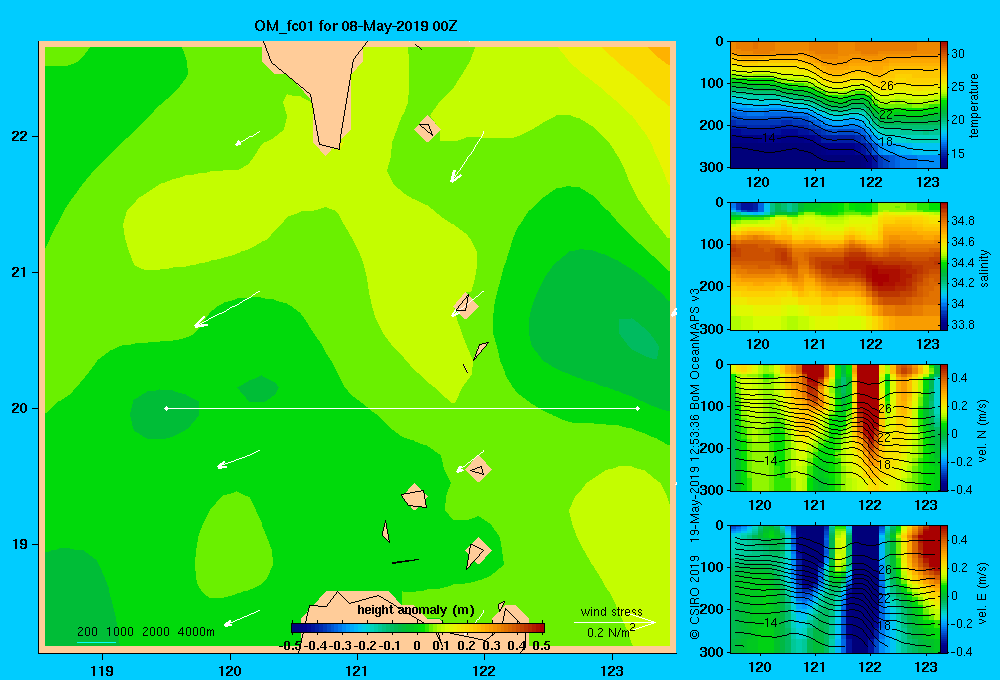Click the west endpoint of the transect line
This screenshot has width=1000, height=680.
[x=166, y=408]
